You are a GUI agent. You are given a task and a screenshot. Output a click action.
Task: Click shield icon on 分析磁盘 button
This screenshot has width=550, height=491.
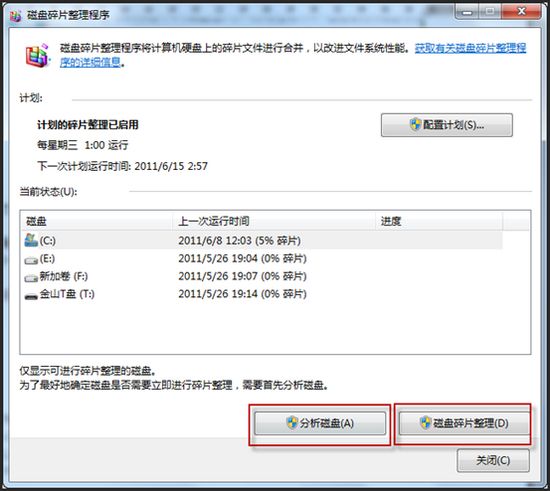[292, 423]
